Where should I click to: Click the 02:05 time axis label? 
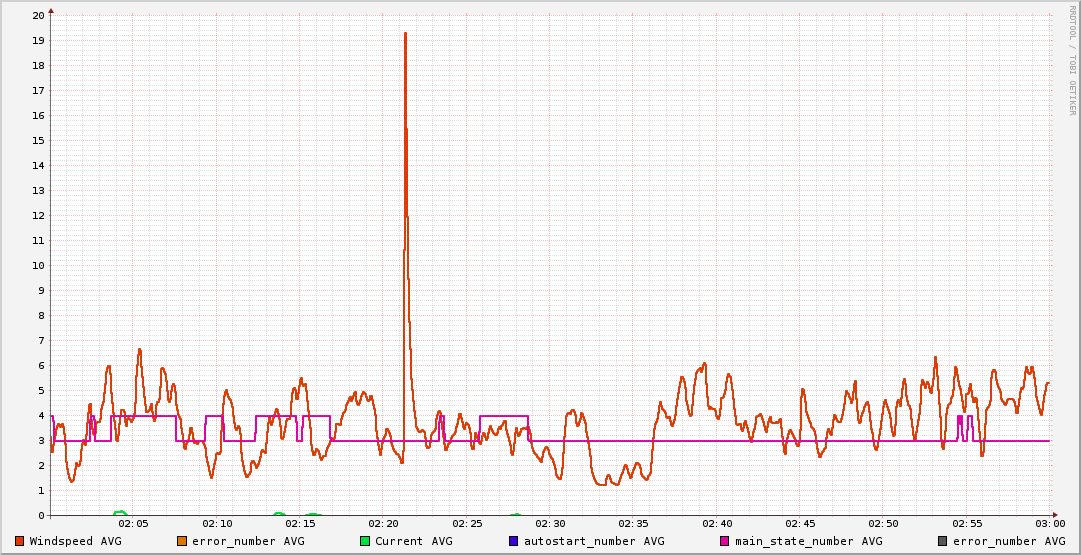[x=134, y=523]
